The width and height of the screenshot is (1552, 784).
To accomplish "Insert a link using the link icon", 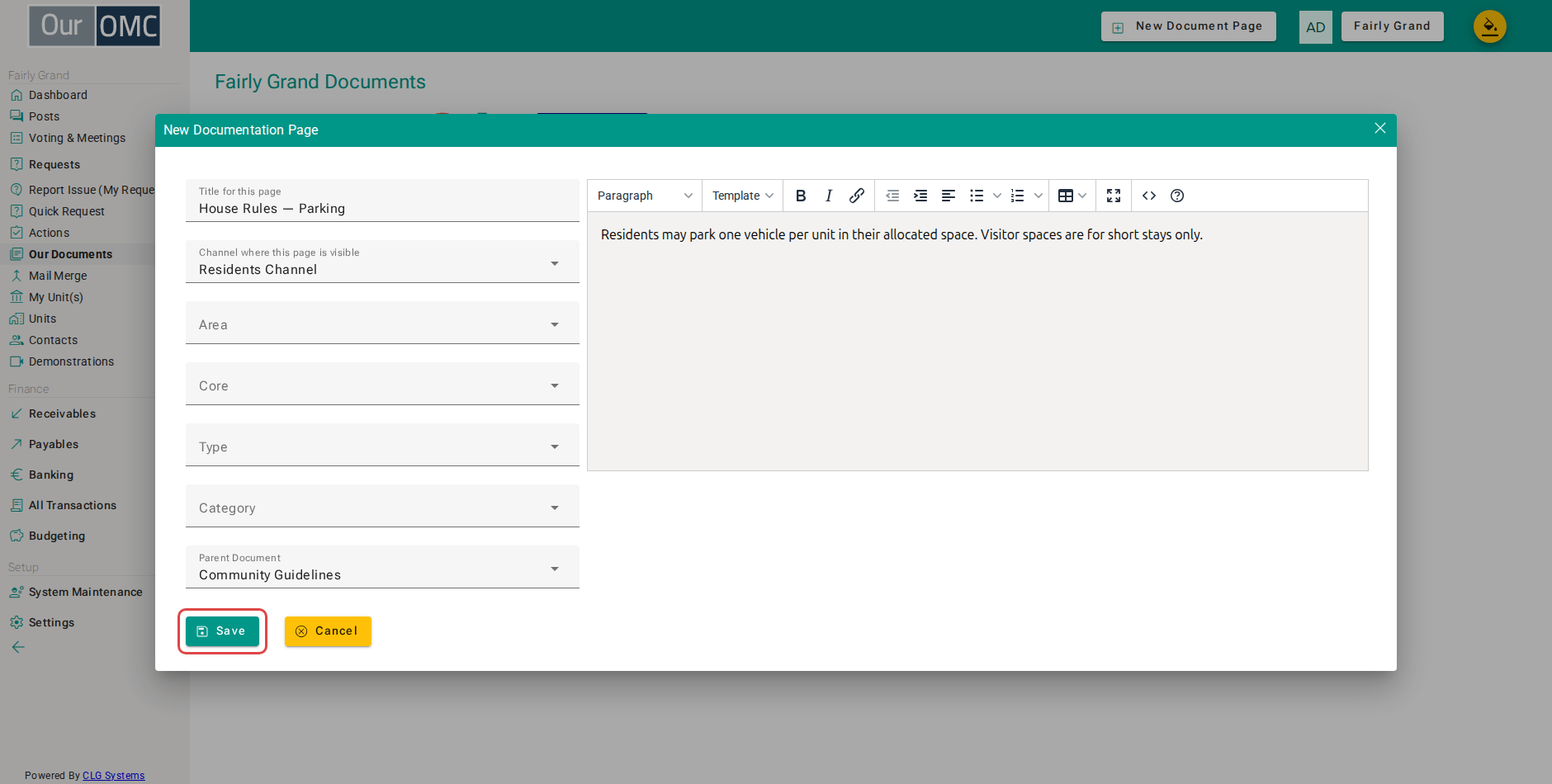I will pos(856,196).
